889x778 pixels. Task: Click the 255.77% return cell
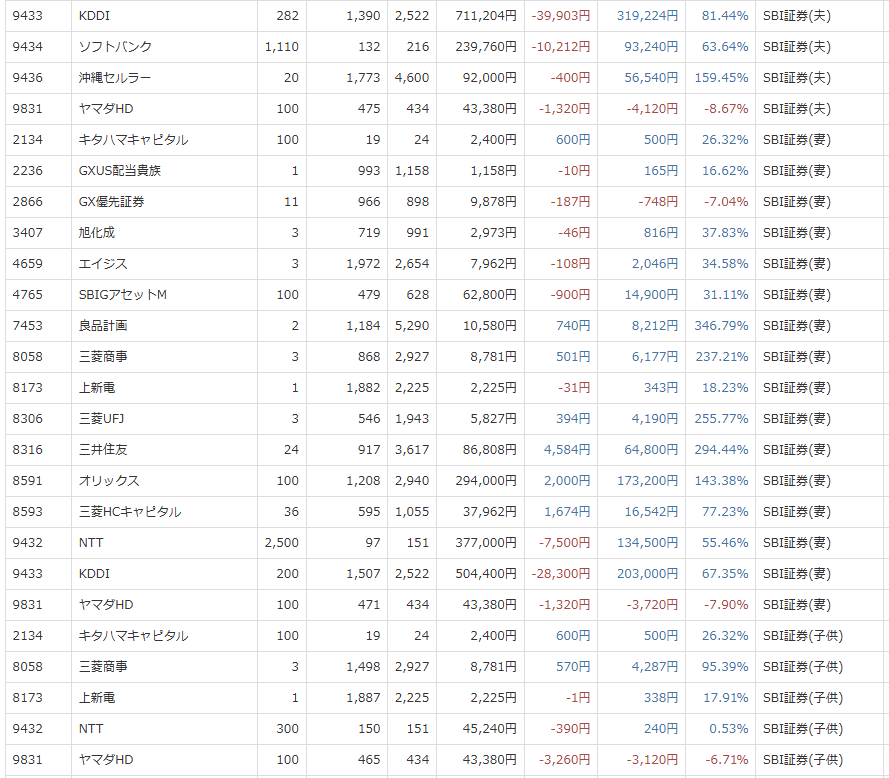[721, 418]
